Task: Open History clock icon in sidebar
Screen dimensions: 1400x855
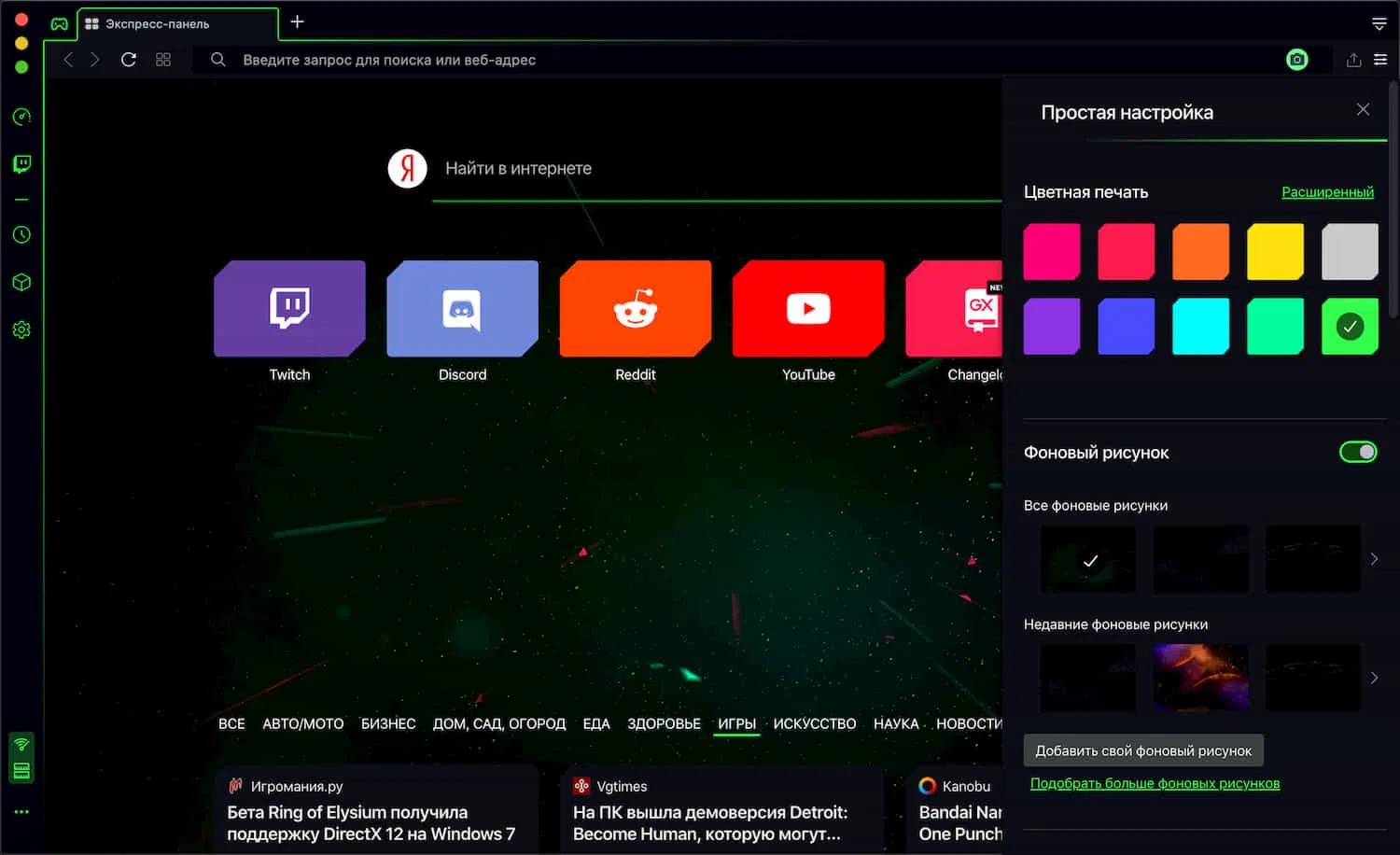Action: (21, 234)
